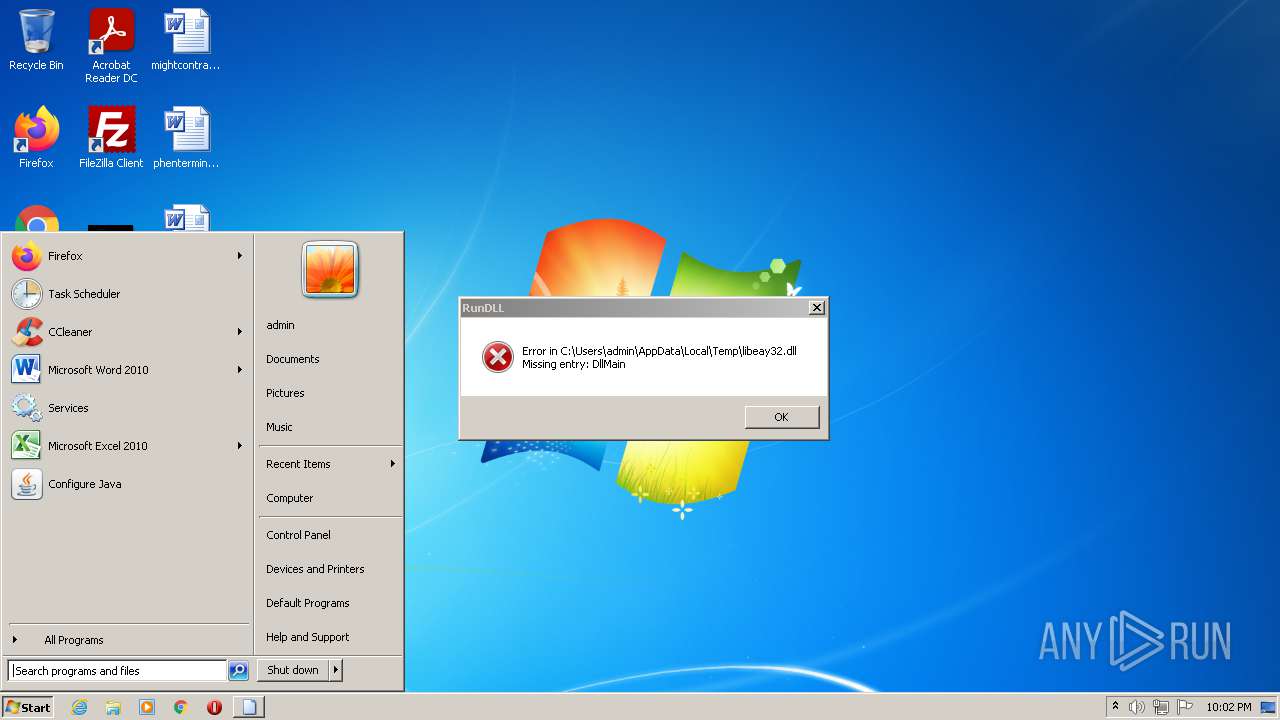Click the Excel 2010 icon in Start menu
This screenshot has width=1280, height=720.
27,446
